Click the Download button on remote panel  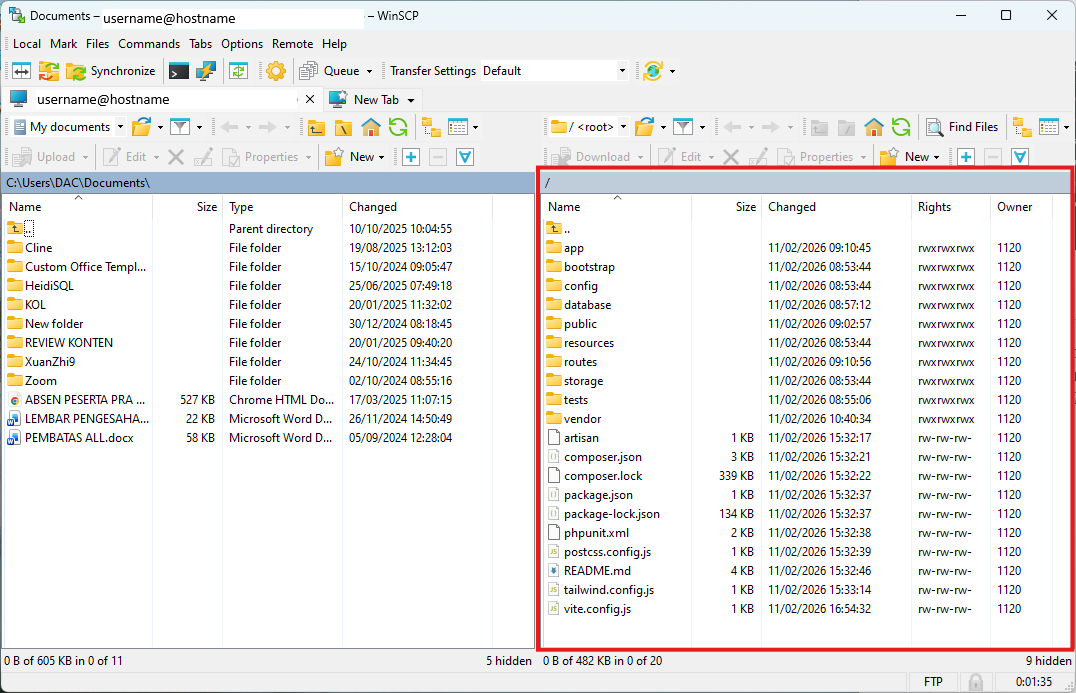[590, 157]
